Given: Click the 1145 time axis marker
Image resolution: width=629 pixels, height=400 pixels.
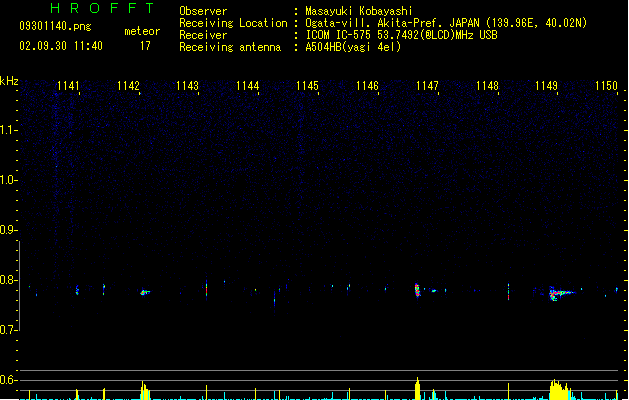Looking at the screenshot, I should point(307,86).
